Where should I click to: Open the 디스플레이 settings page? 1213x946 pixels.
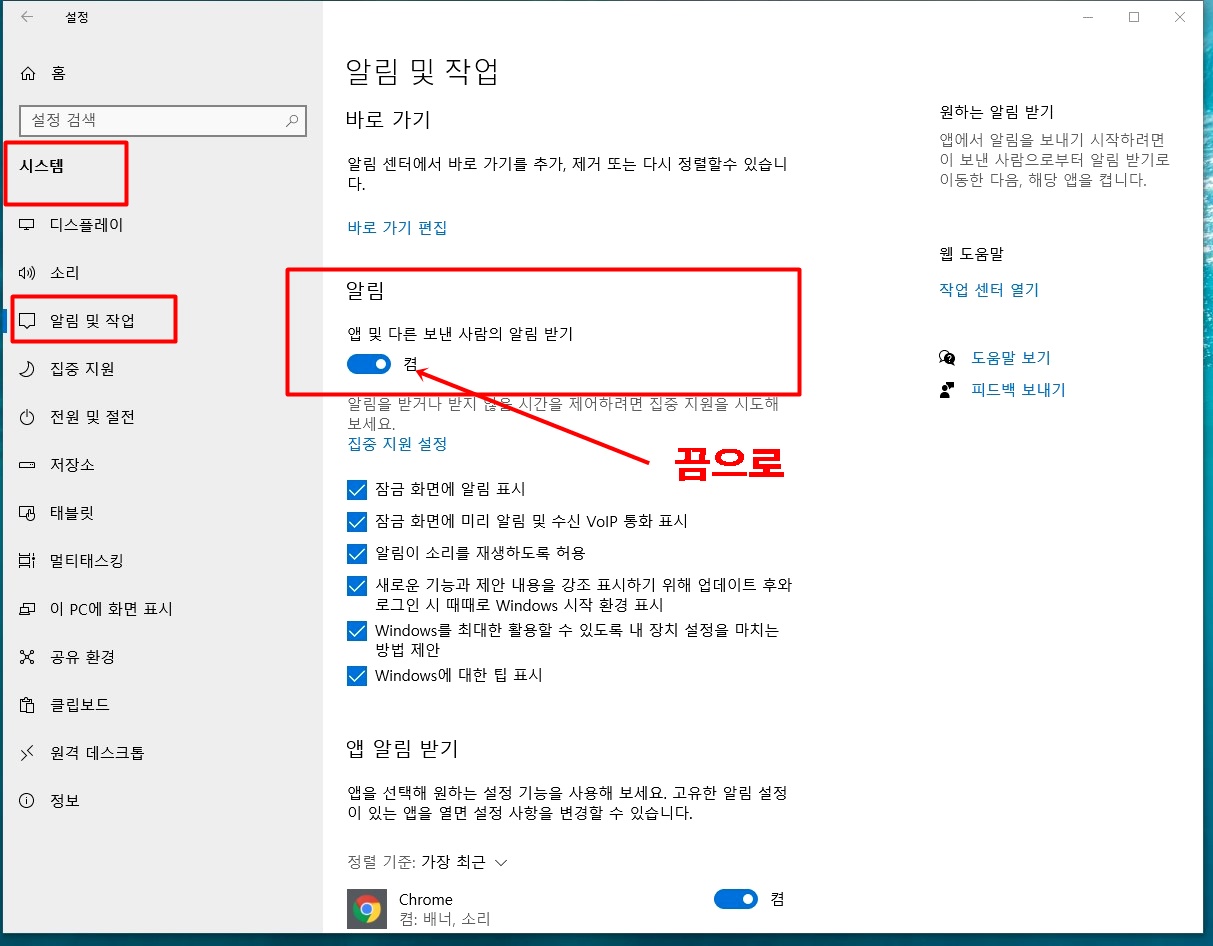[x=86, y=225]
